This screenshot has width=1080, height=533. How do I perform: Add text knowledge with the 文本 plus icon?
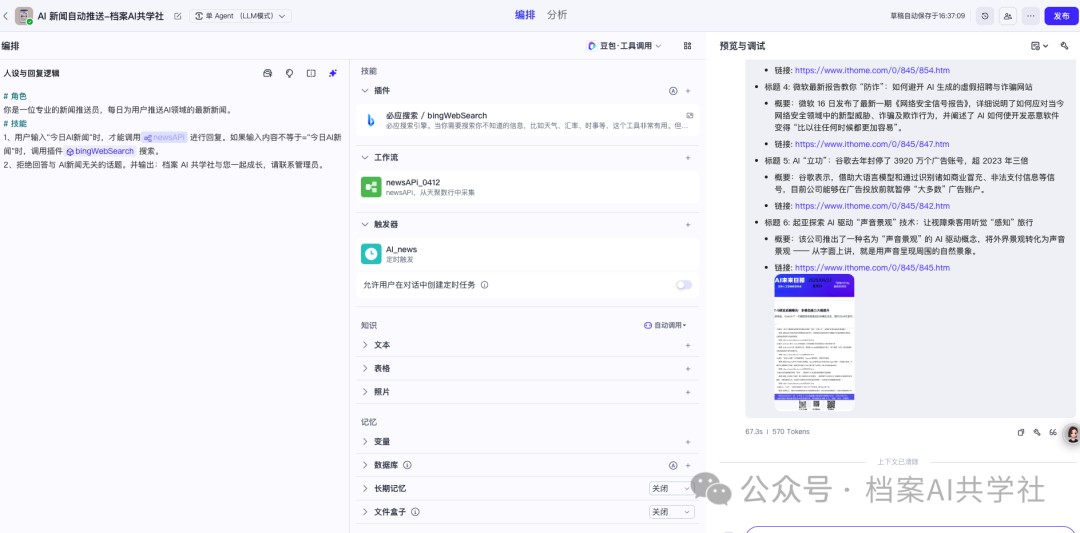(x=688, y=345)
